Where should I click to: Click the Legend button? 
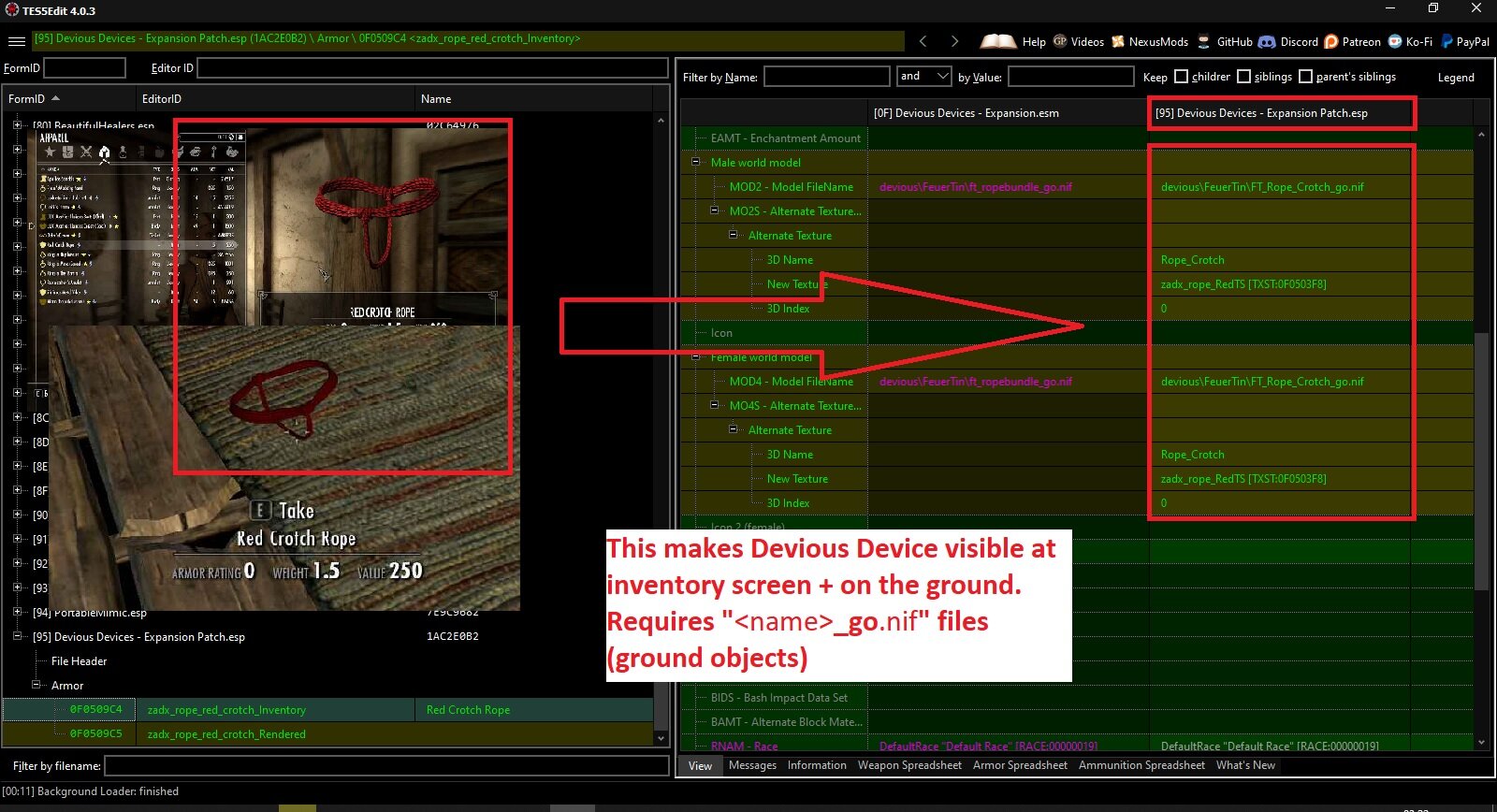click(x=1456, y=78)
